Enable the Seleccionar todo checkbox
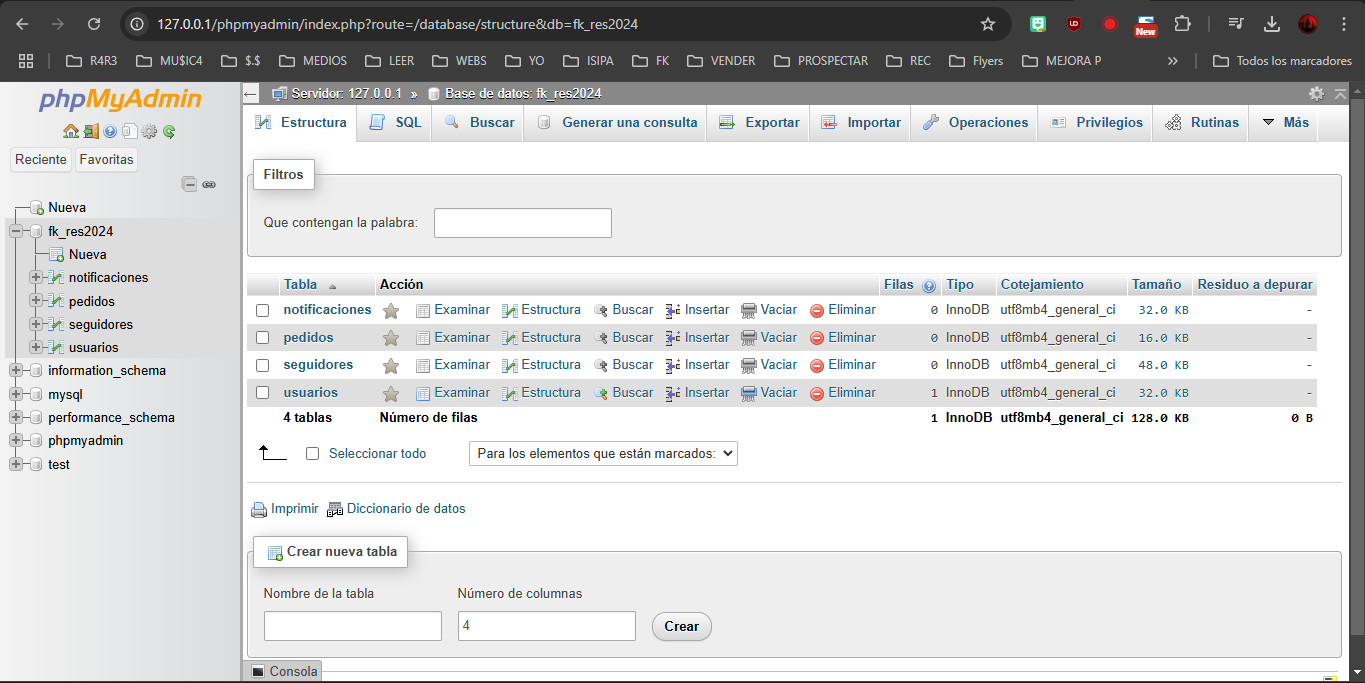 click(312, 453)
